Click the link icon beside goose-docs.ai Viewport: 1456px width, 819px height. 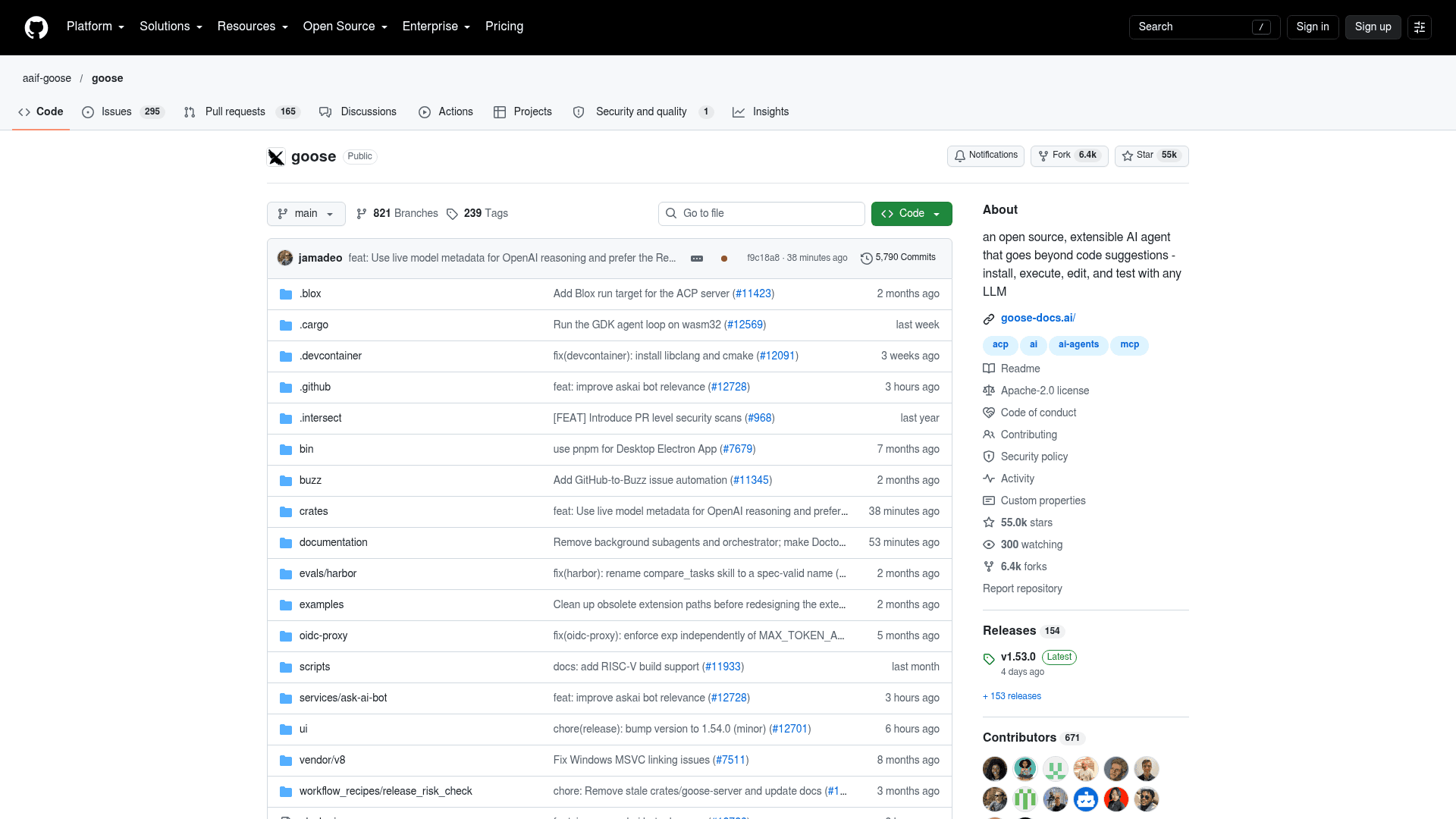(989, 319)
